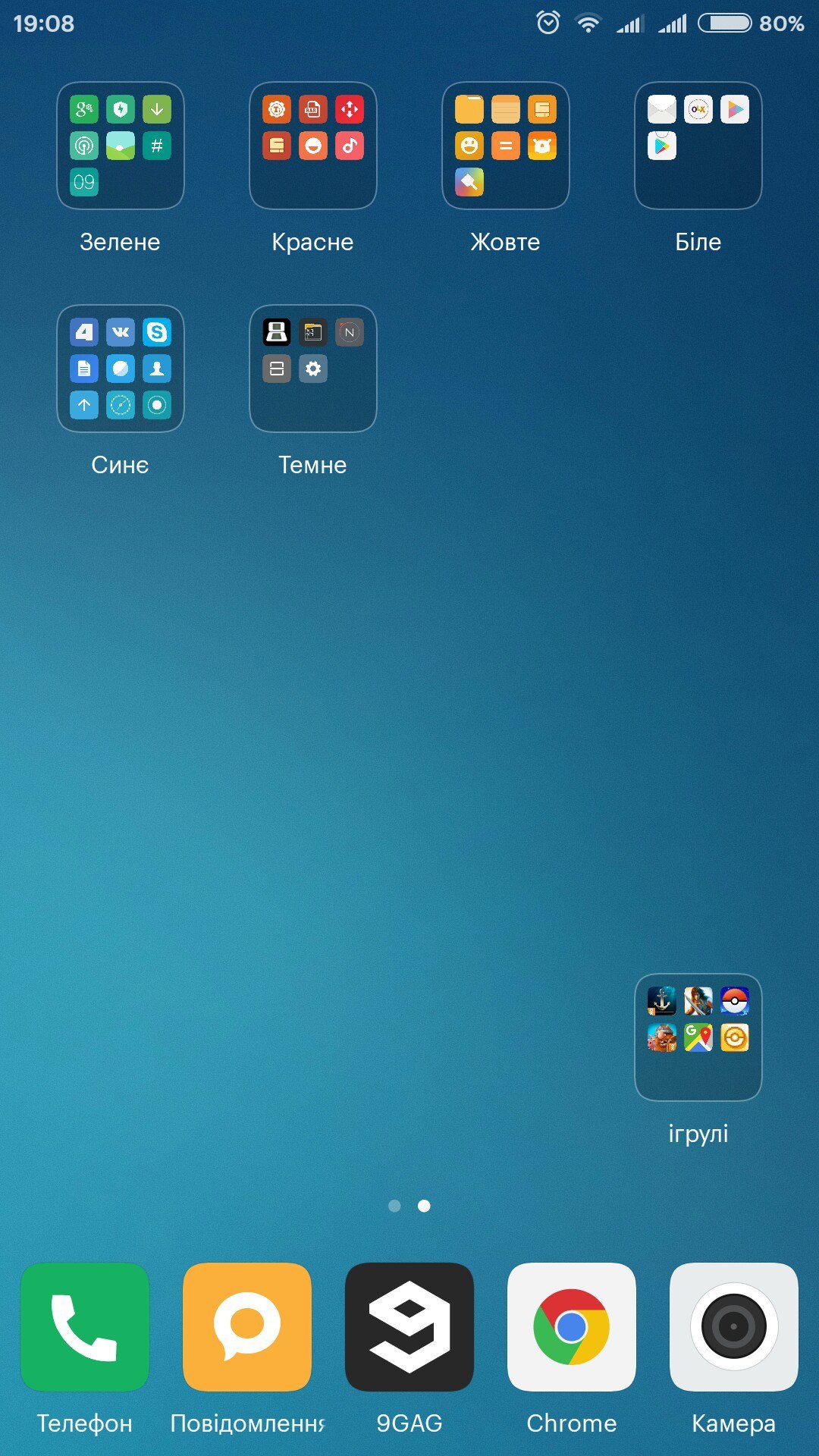Open the Телефон phone app
Screen dimensions: 819x1456
84,1327
